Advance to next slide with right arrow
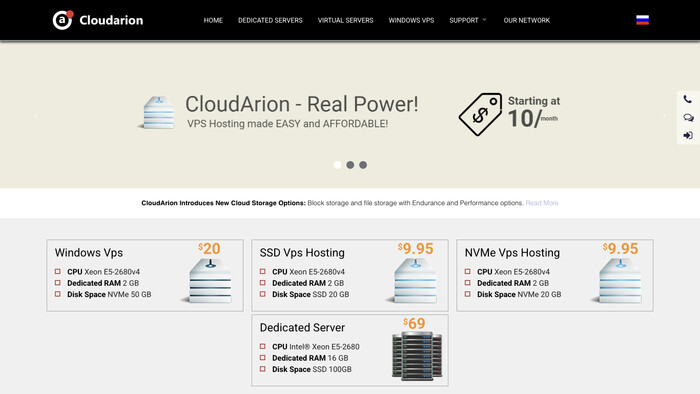 [x=665, y=115]
